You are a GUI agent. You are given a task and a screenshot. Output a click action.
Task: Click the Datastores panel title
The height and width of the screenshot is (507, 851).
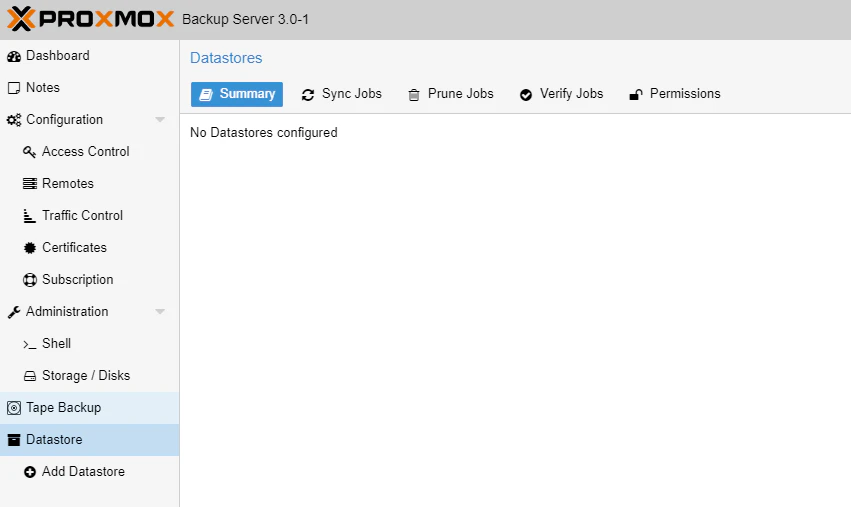226,58
